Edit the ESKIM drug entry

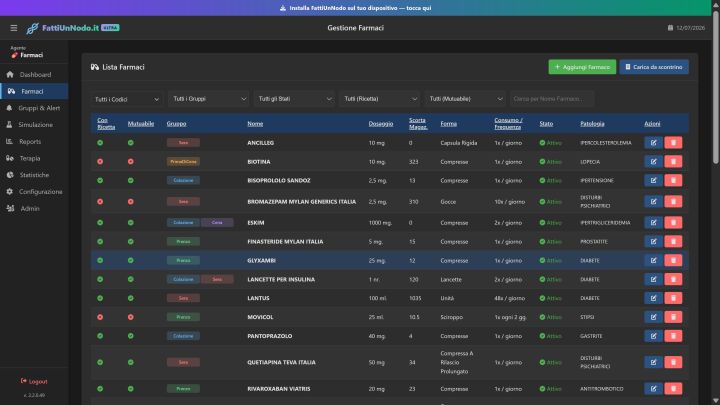tap(653, 223)
